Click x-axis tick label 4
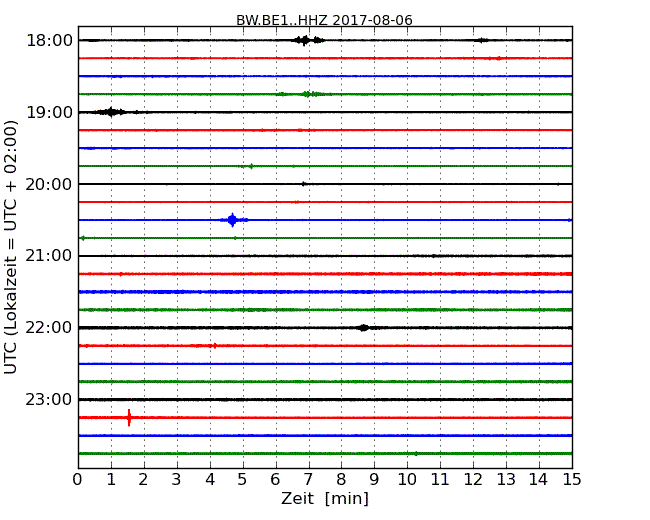This screenshot has height=520, width=650. [x=210, y=479]
